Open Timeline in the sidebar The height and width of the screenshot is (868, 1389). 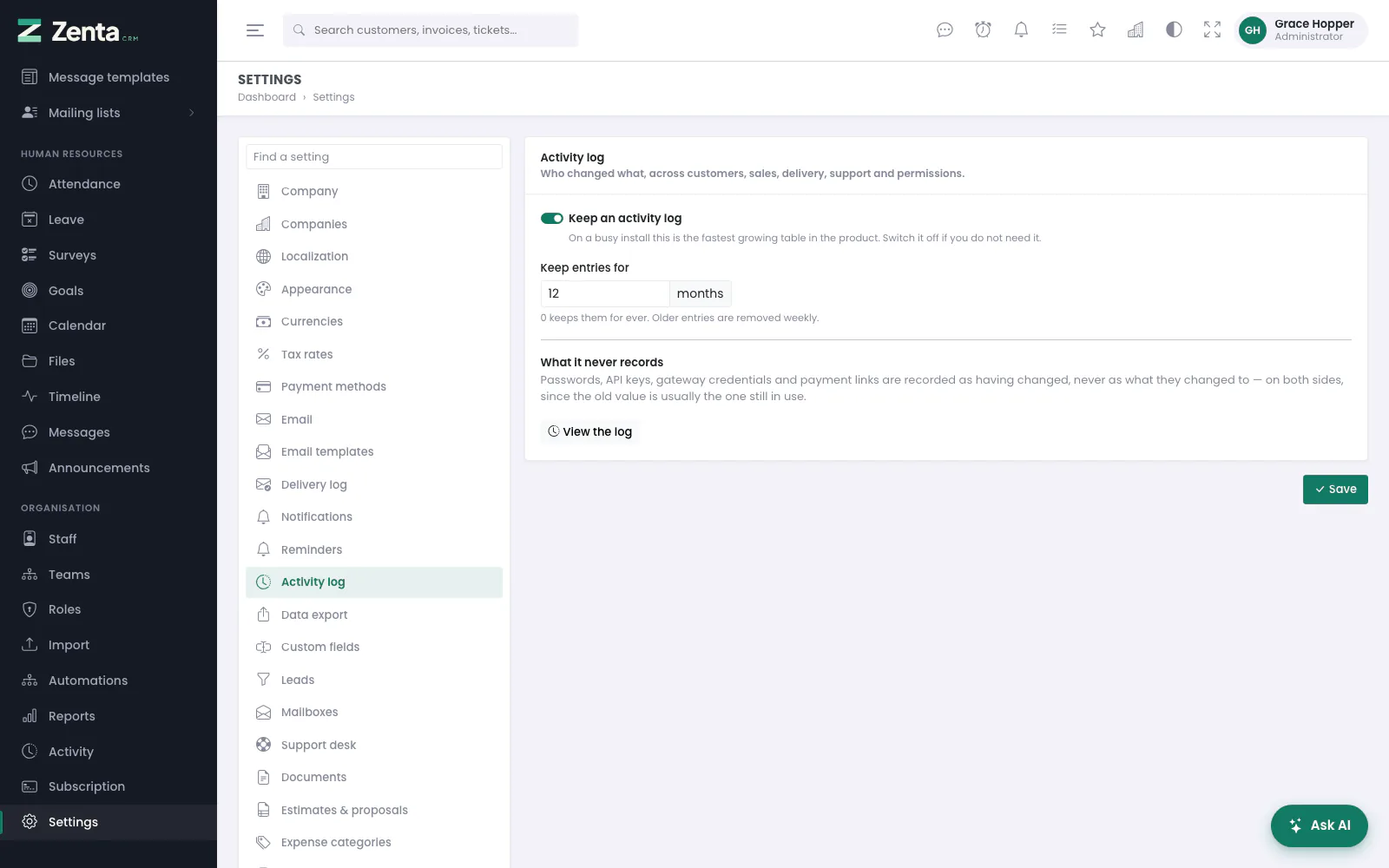[x=109, y=397]
